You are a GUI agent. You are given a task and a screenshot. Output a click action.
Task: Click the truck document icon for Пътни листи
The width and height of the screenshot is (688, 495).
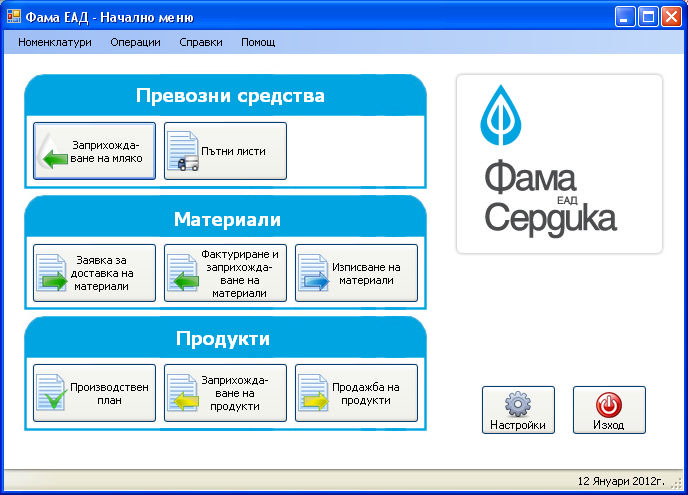coord(183,151)
